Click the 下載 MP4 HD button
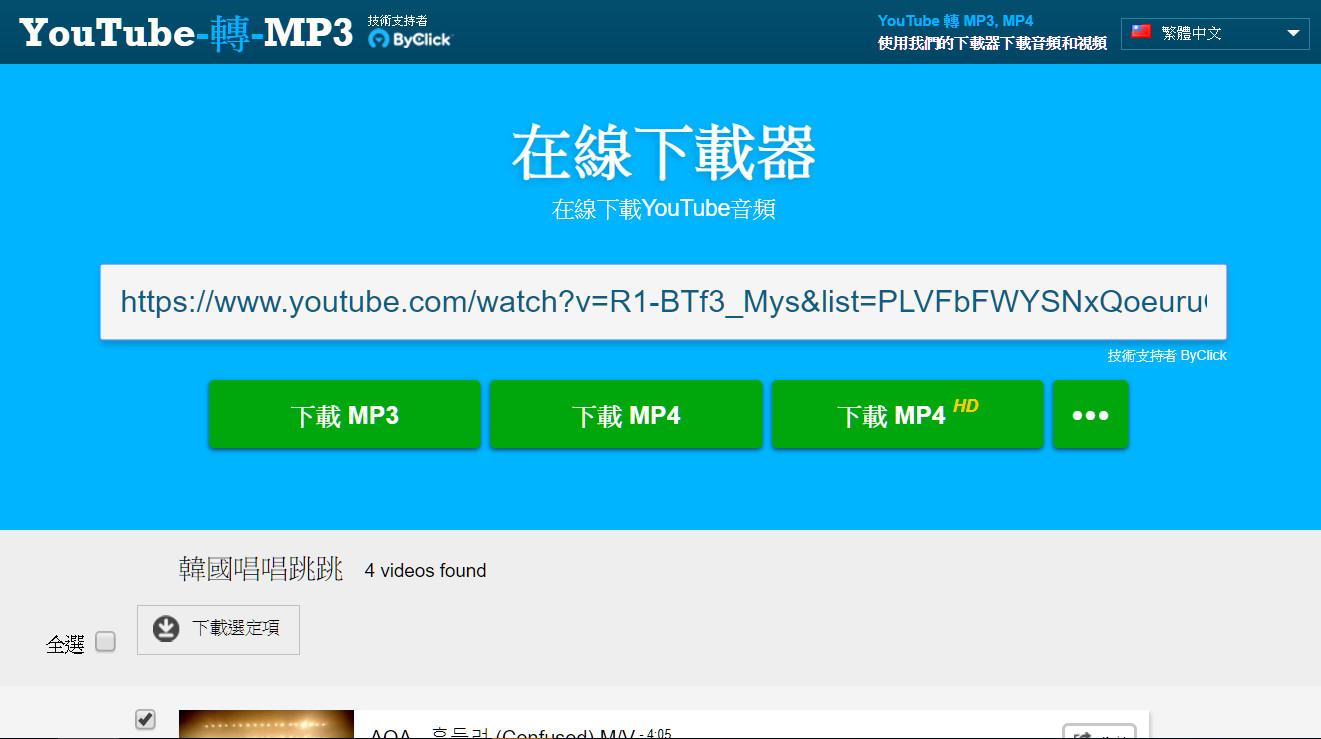This screenshot has width=1321, height=739. 907,415
